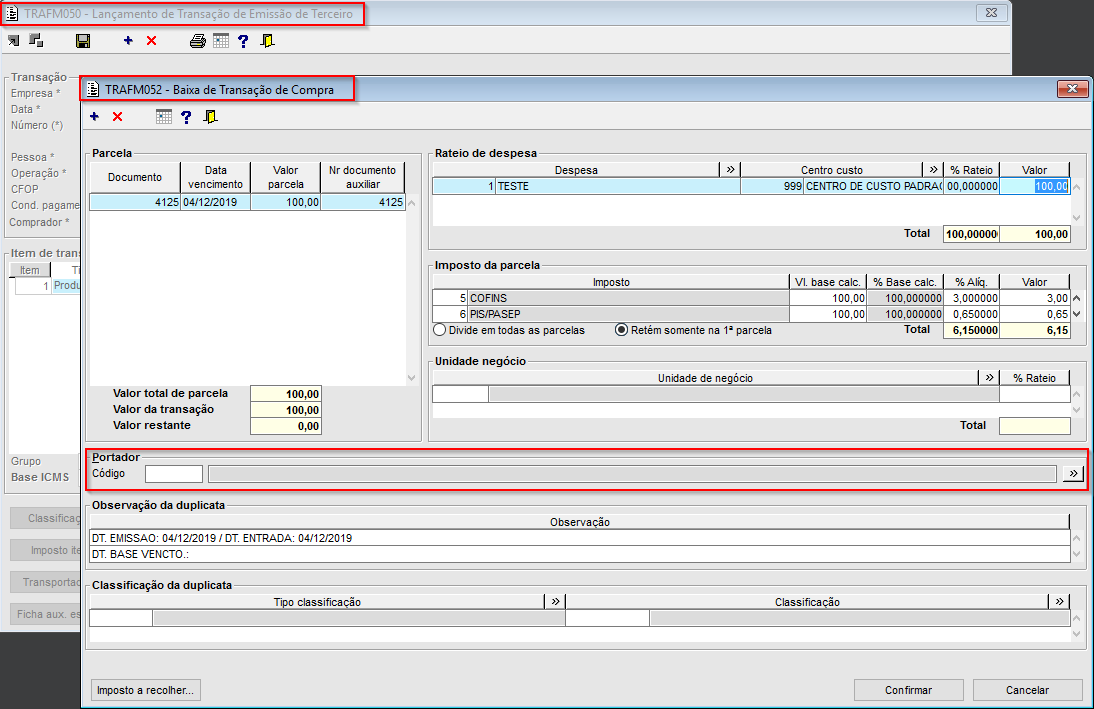Click the 'DT. EMISSAO: 04/12/2019' observation line
The width and height of the screenshot is (1094, 709).
[579, 538]
